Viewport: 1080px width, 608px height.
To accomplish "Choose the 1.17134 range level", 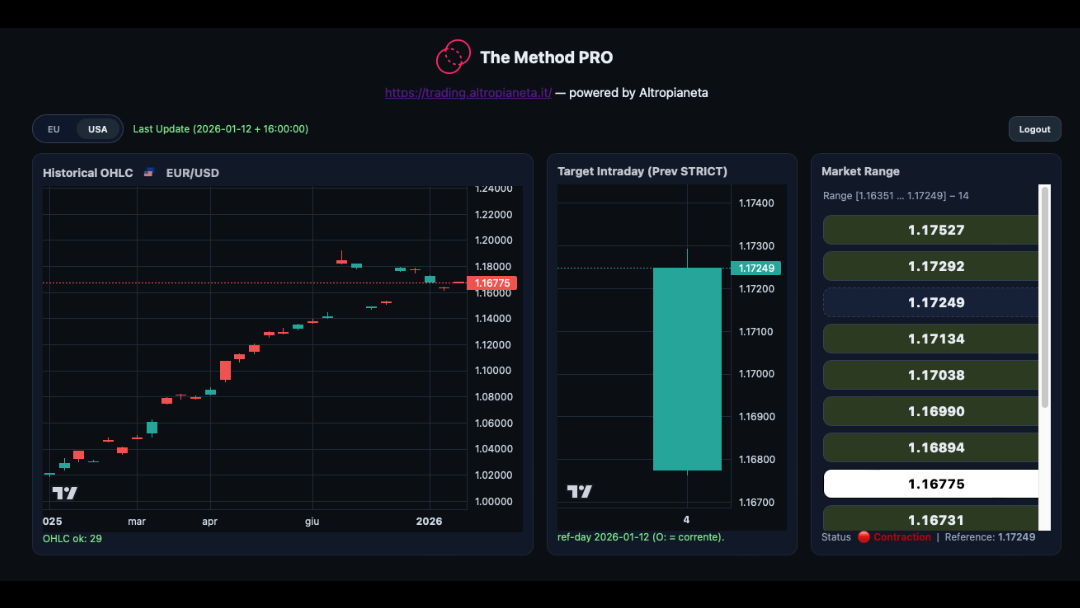I will point(930,339).
